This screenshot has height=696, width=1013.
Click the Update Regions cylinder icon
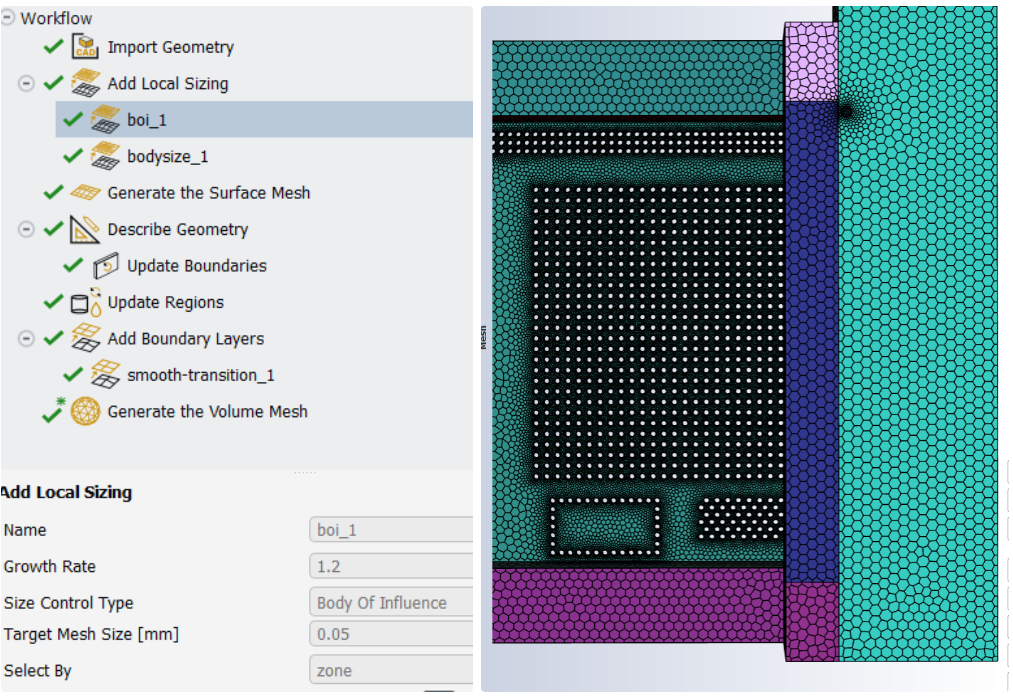[85, 302]
